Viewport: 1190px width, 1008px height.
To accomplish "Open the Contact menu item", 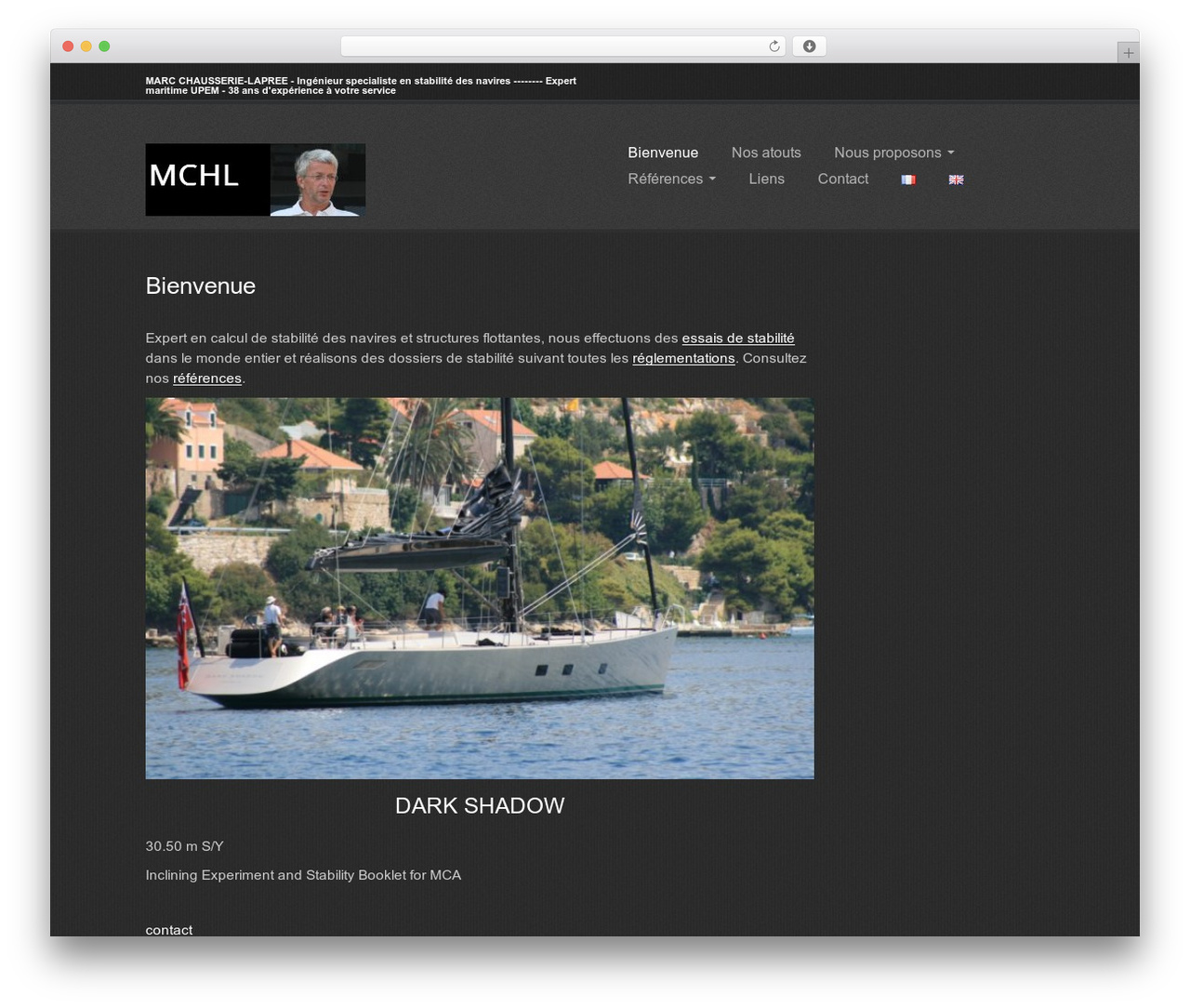I will click(x=843, y=179).
